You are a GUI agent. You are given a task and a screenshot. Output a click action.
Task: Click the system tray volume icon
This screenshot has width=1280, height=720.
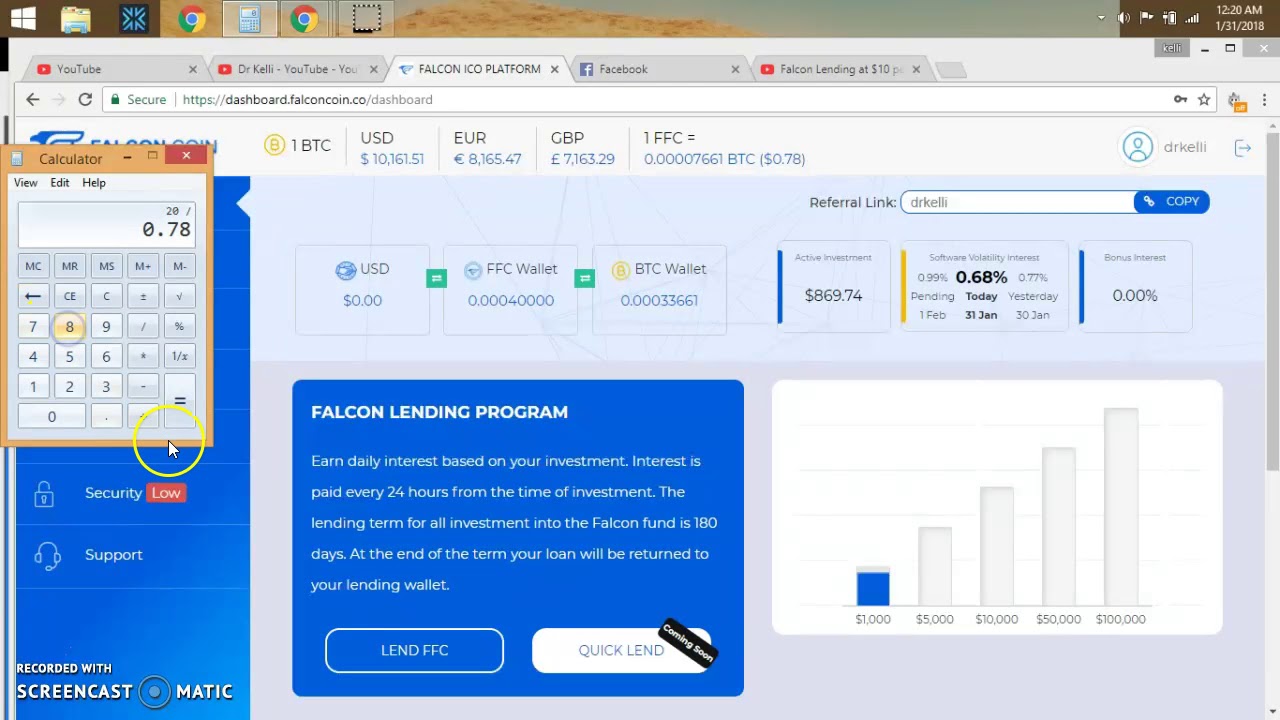click(x=1123, y=17)
